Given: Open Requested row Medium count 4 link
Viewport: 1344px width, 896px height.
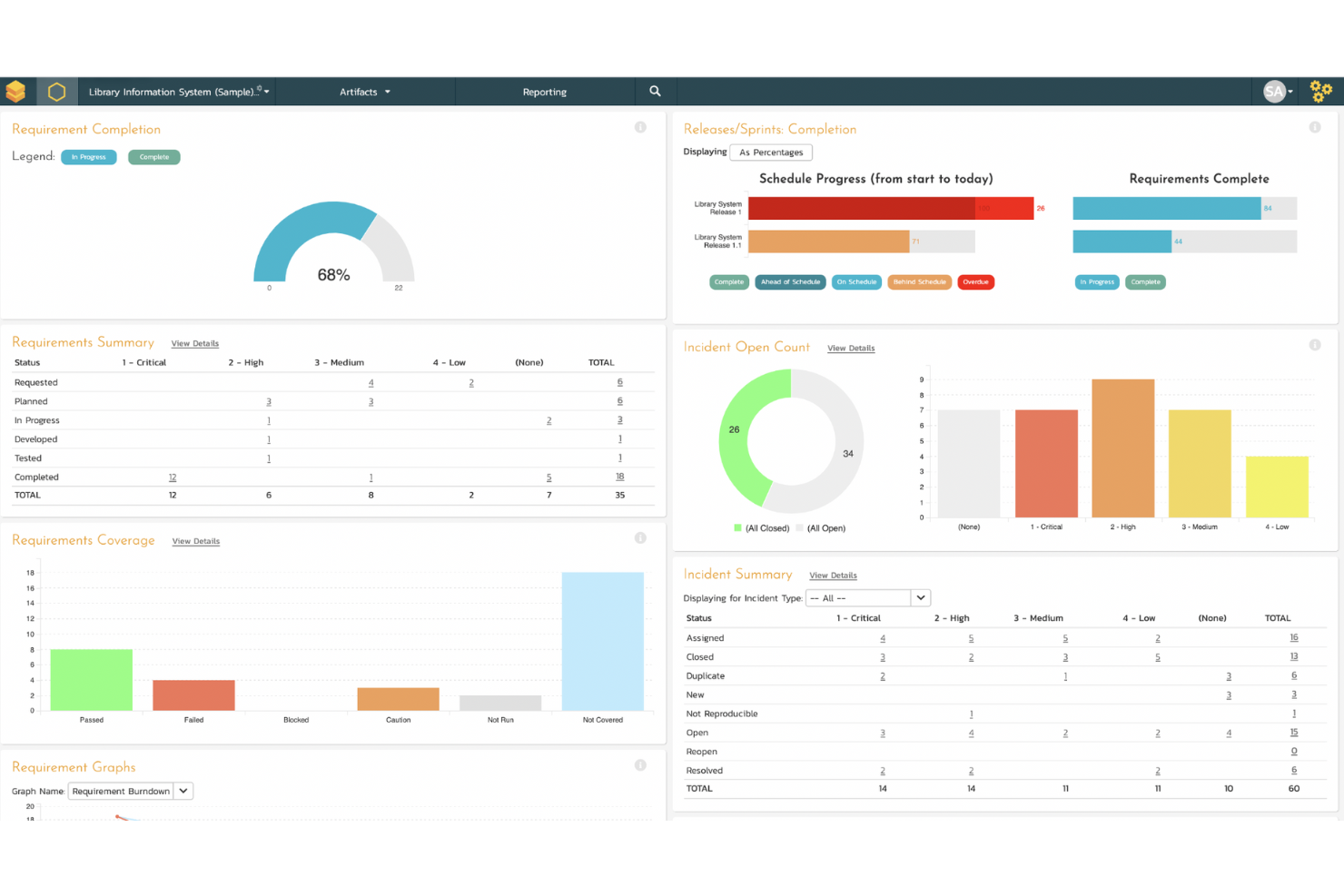Looking at the screenshot, I should 371,383.
